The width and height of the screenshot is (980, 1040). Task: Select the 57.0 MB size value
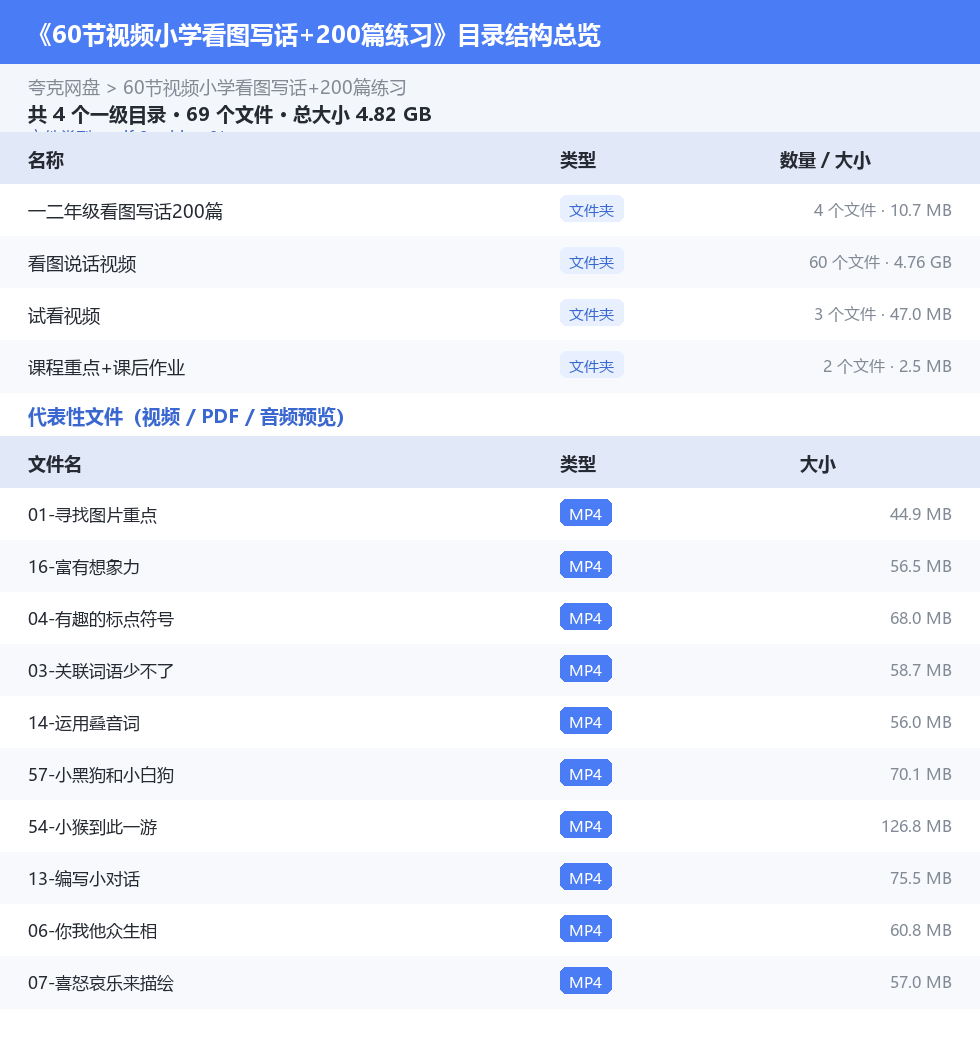pos(920,982)
